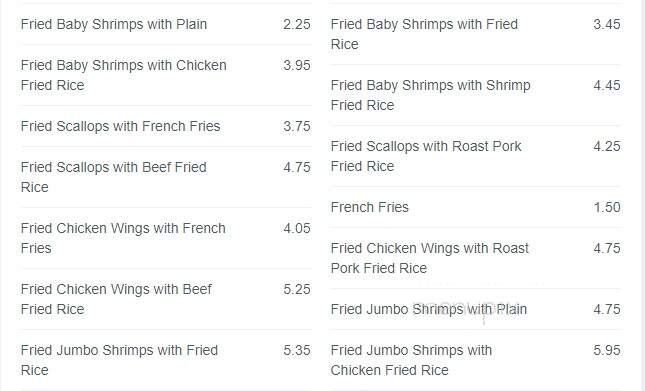Choose Fried Scallops with French Fries
Screen dimensions: 645x391
(x=121, y=126)
